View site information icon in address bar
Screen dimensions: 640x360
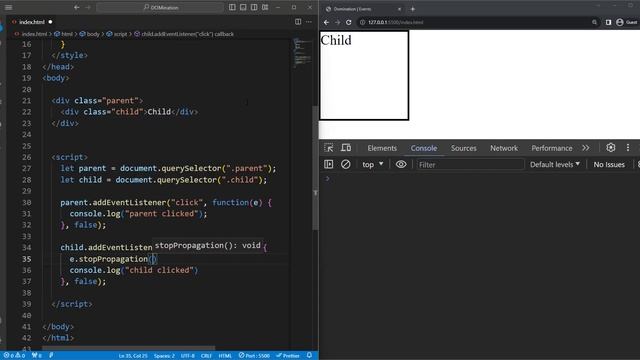click(x=362, y=22)
